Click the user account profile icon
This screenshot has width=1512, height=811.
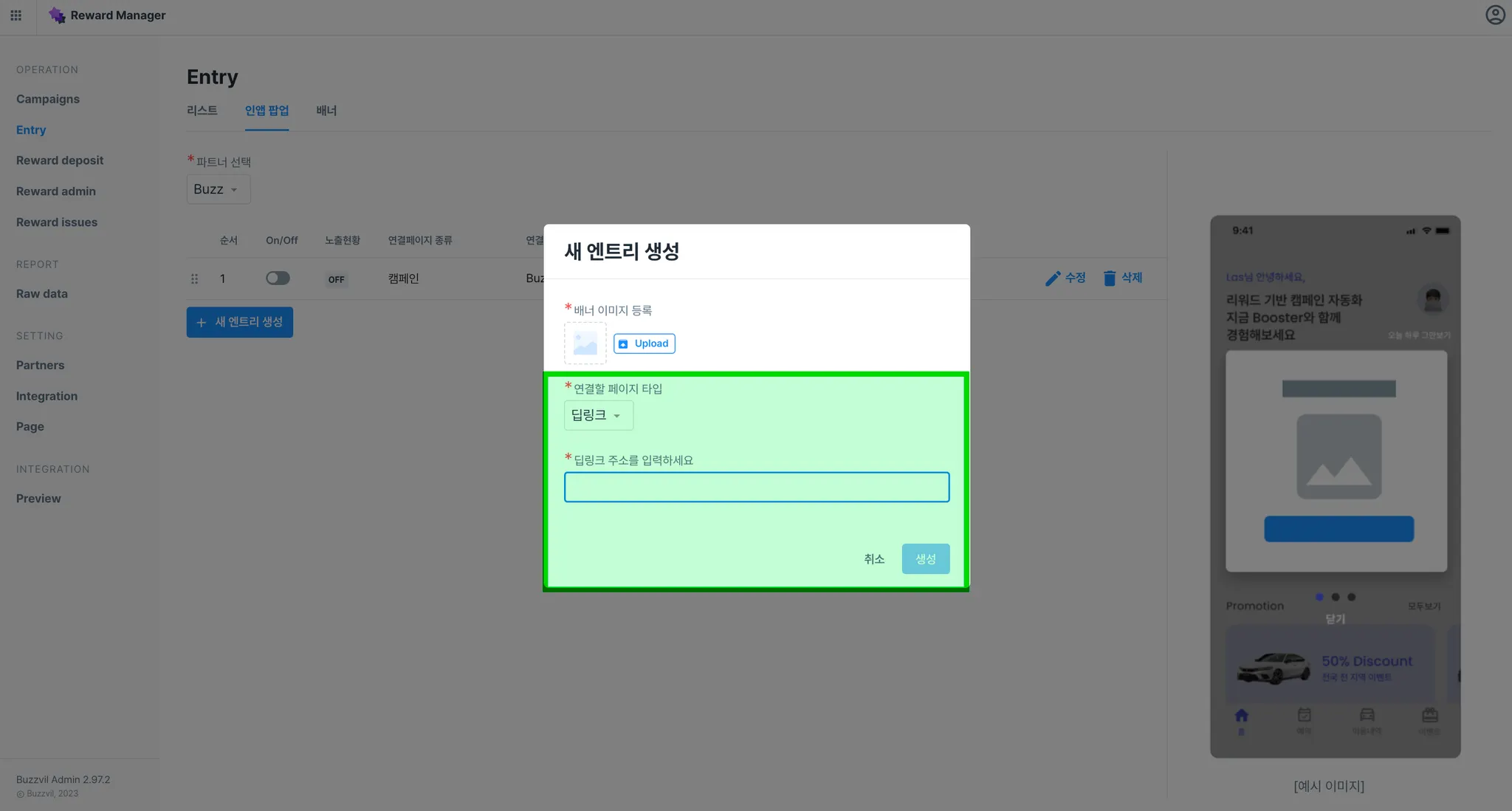(1495, 15)
